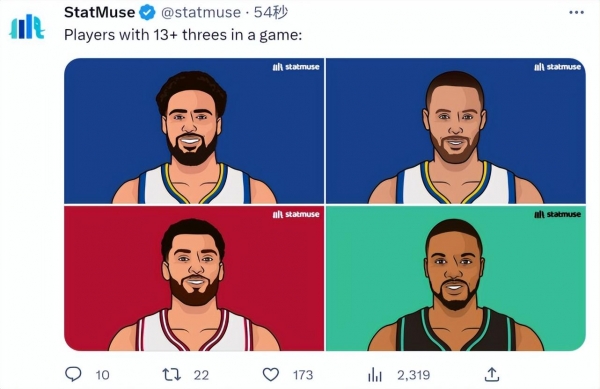The height and width of the screenshot is (389, 600).
Task: Click the 22 retweets count
Action: coord(201,375)
